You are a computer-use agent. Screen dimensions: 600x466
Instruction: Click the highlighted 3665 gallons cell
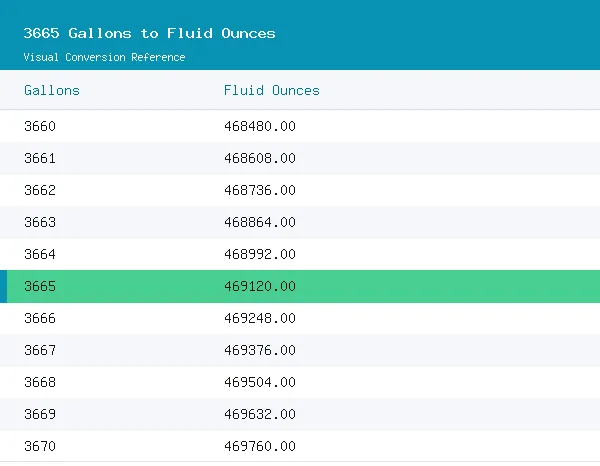pos(40,286)
